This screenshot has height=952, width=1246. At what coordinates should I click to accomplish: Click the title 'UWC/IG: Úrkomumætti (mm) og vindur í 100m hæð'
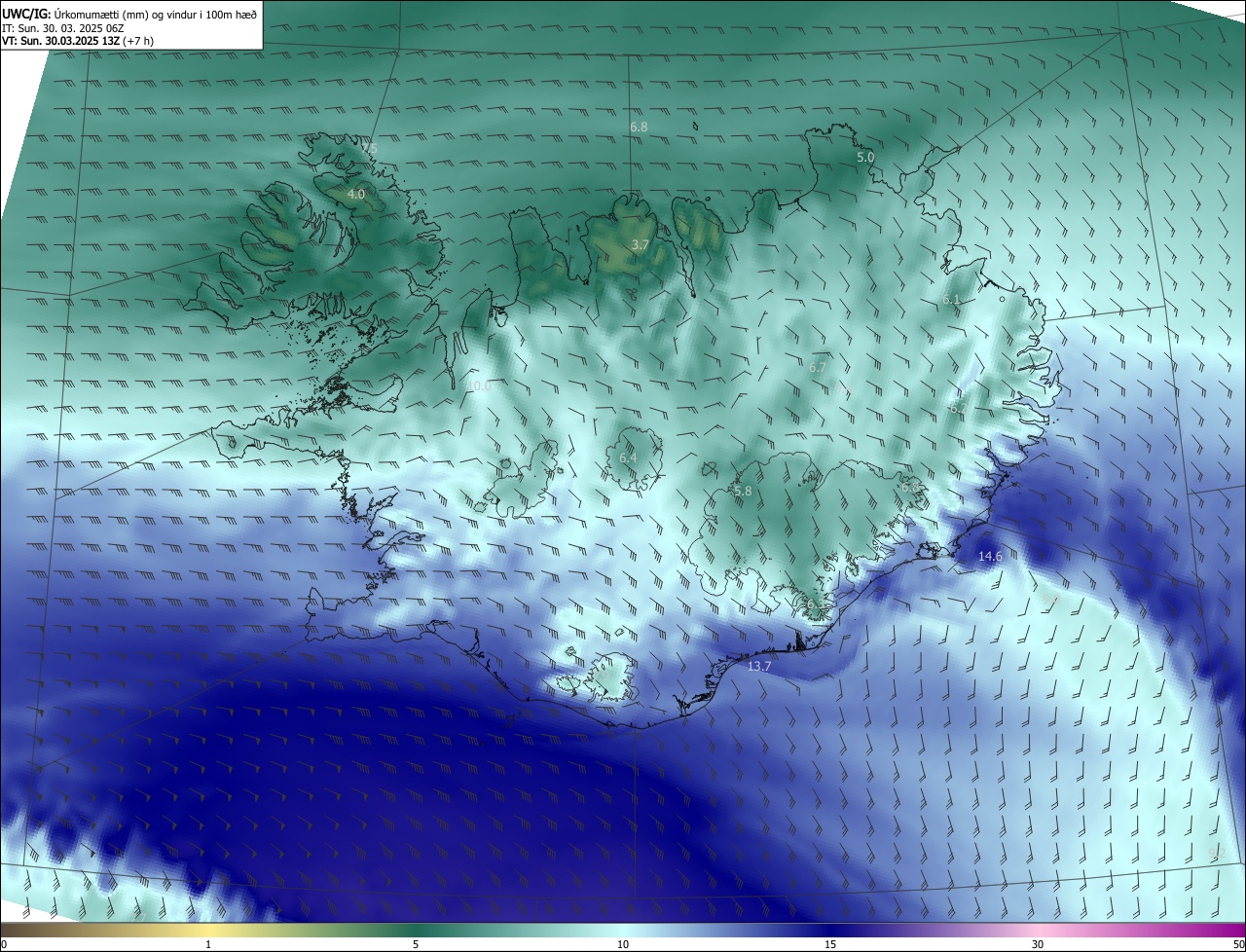point(129,14)
